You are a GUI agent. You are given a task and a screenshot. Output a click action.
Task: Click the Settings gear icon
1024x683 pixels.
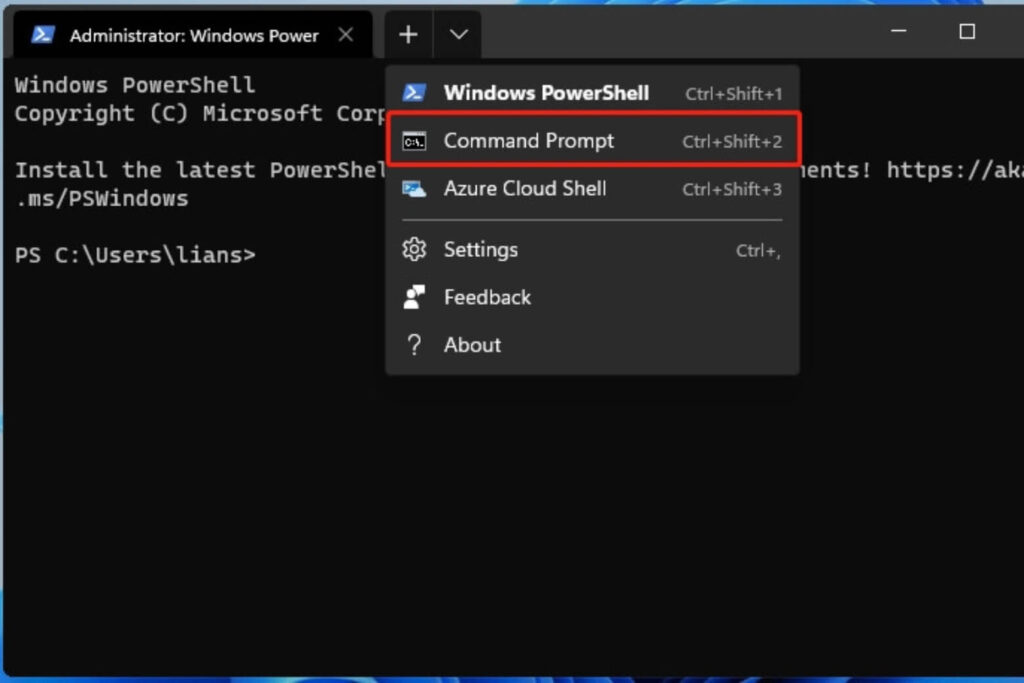pyautogui.click(x=413, y=250)
